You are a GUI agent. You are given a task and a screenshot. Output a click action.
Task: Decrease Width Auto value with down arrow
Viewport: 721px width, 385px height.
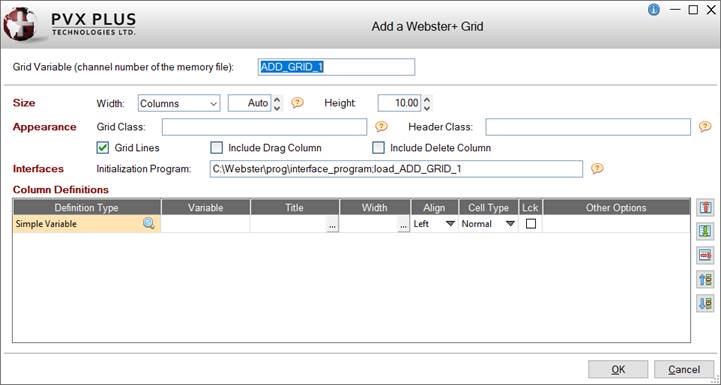click(x=277, y=108)
